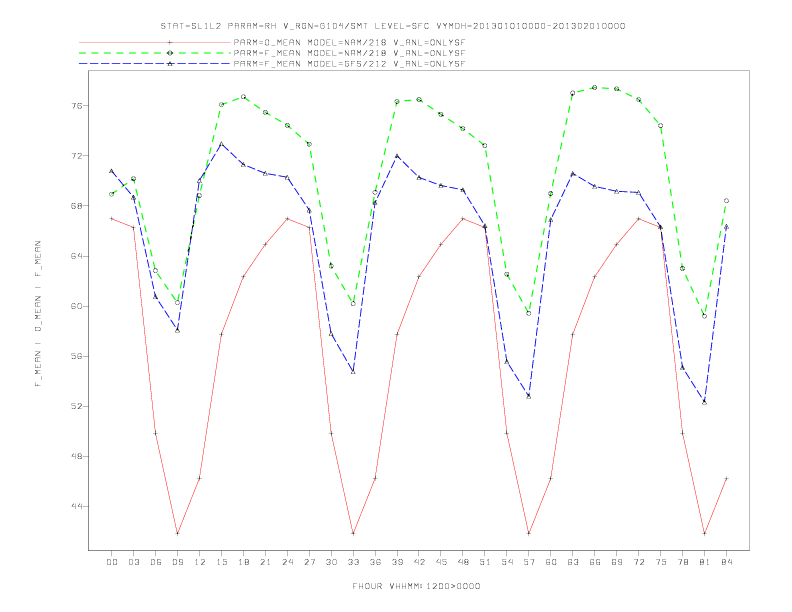This screenshot has width=792, height=612.
Task: Click the y-axis tick label 72
Action: (77, 156)
